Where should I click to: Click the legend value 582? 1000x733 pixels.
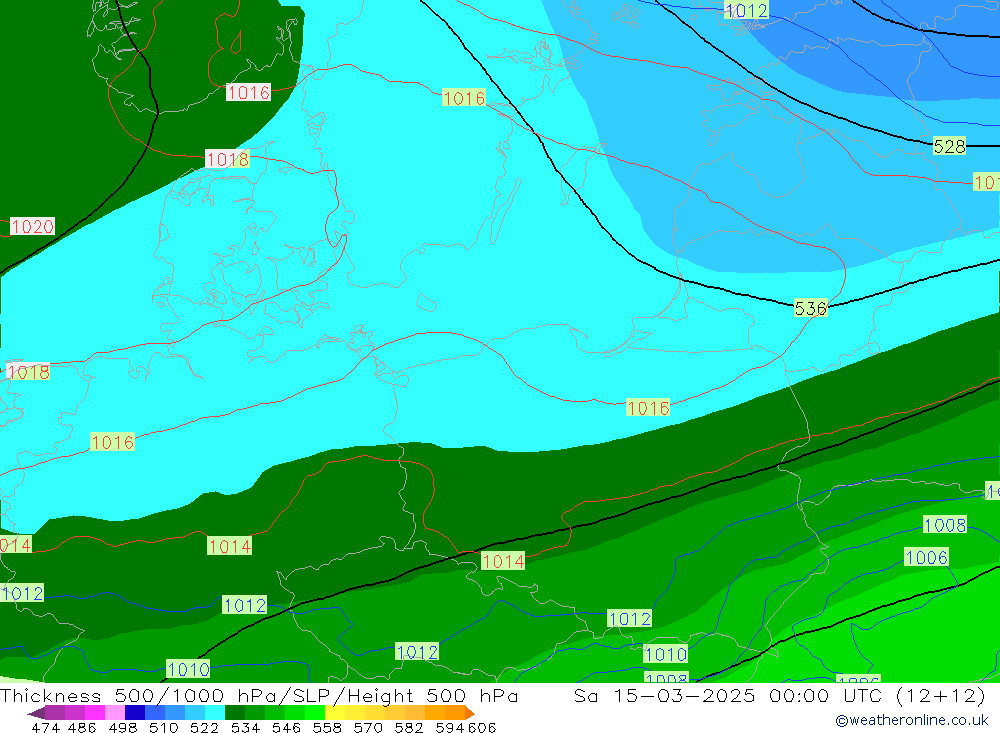tap(409, 727)
